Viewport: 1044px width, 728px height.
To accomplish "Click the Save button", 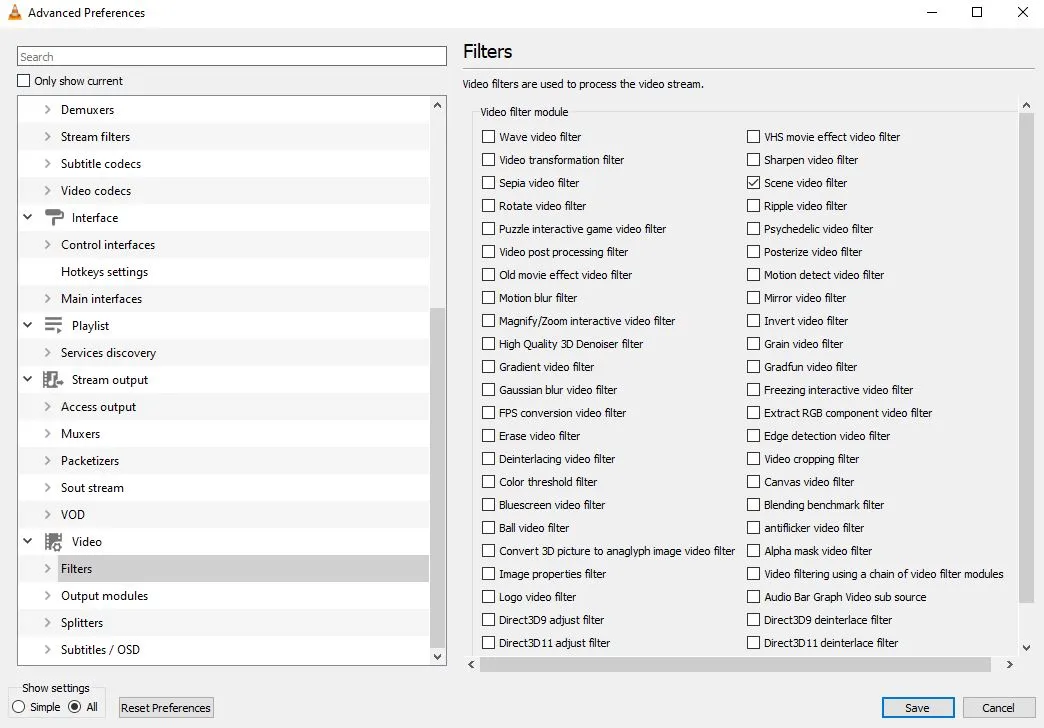I will [x=917, y=707].
